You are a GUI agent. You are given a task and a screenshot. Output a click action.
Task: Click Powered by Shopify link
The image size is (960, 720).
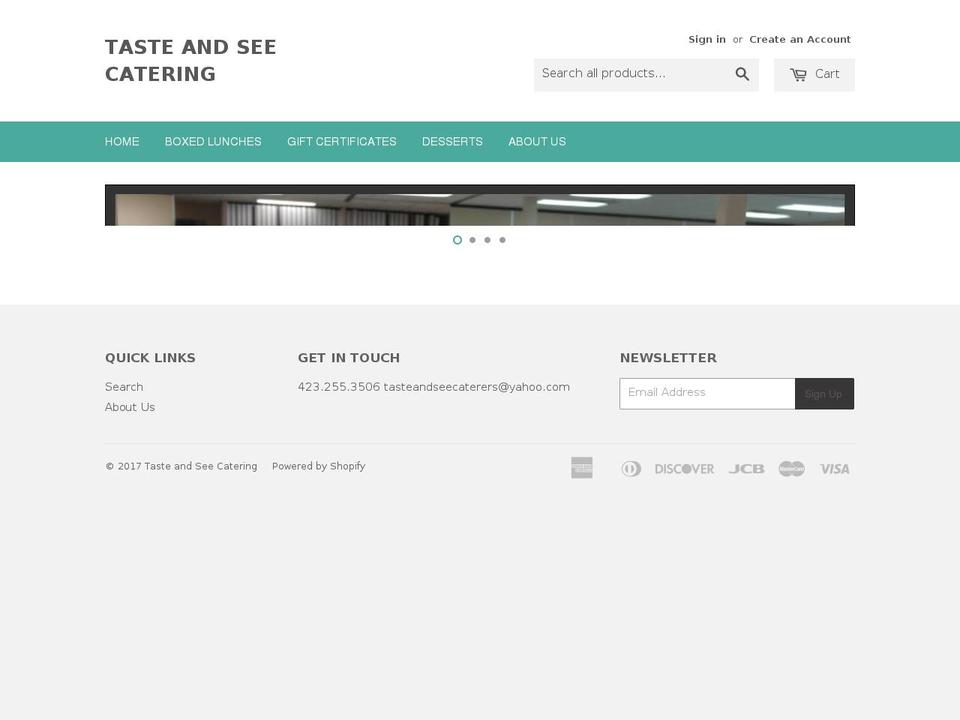point(318,466)
